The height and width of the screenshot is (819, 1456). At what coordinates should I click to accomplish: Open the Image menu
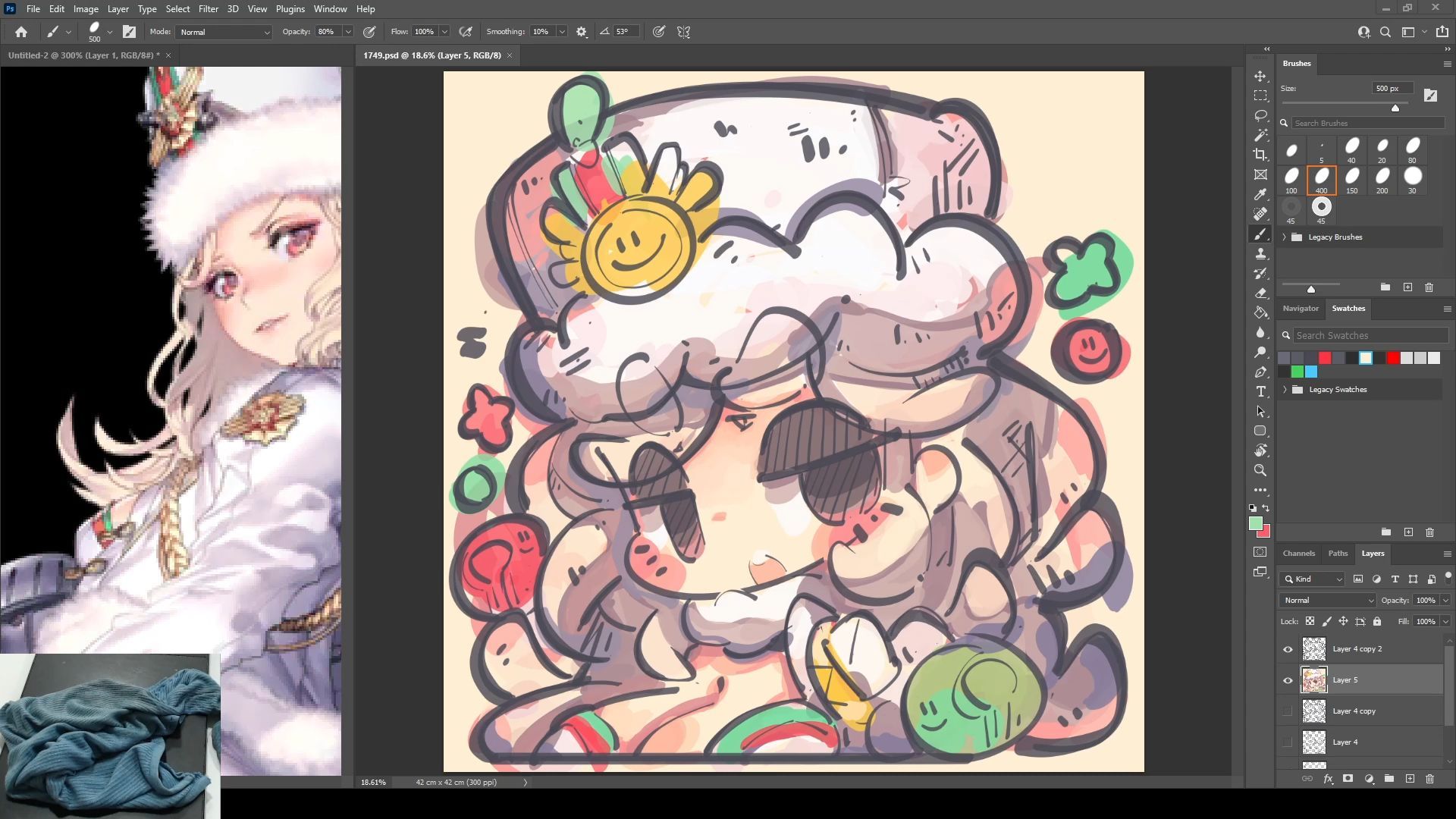[86, 9]
